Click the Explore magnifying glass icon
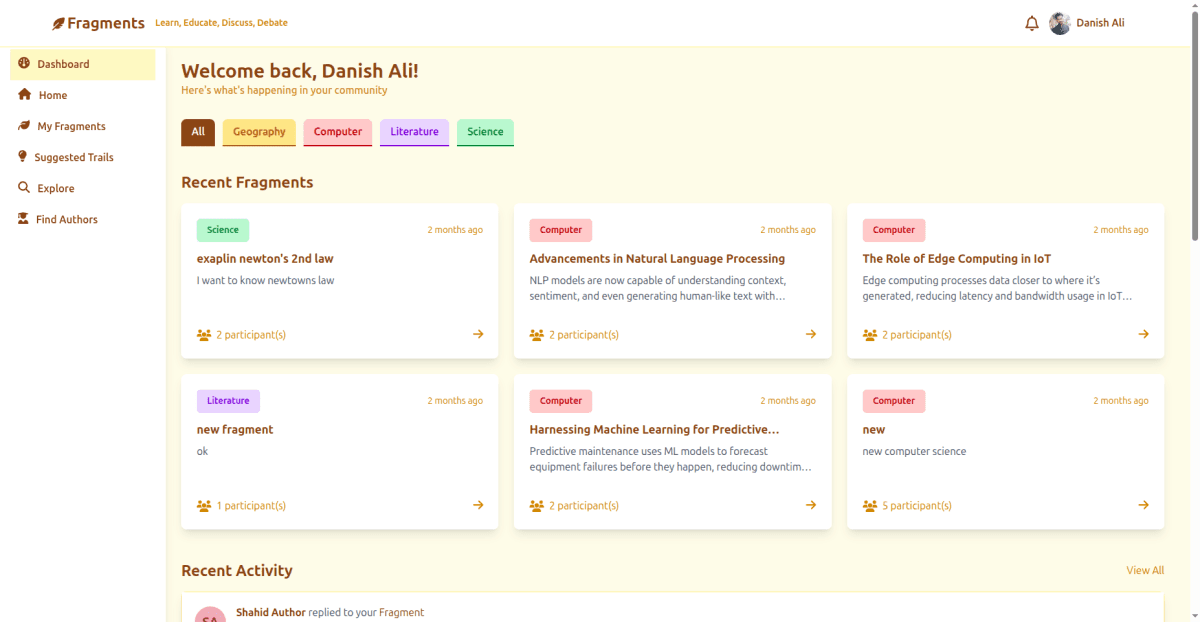 [22, 187]
